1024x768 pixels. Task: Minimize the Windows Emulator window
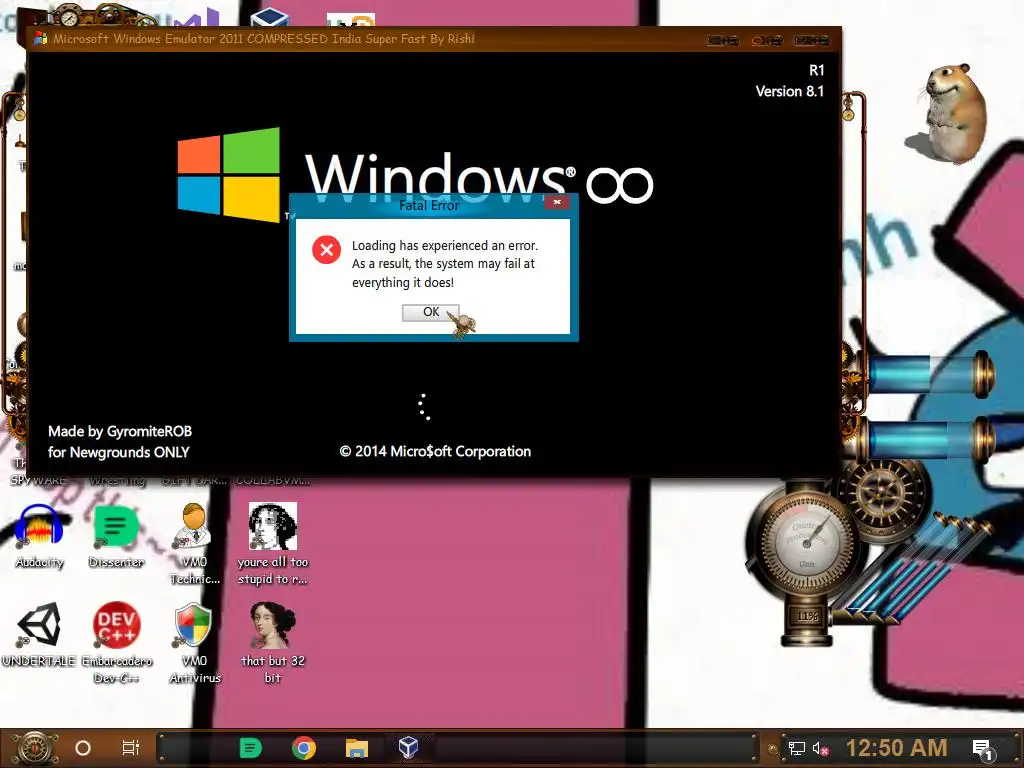(x=722, y=40)
